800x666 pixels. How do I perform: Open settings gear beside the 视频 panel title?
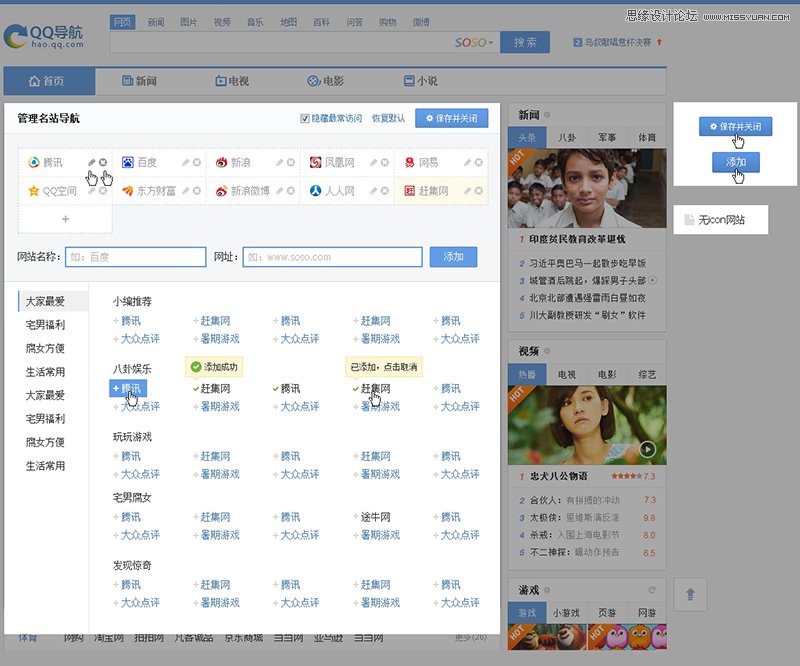pyautogui.click(x=547, y=351)
